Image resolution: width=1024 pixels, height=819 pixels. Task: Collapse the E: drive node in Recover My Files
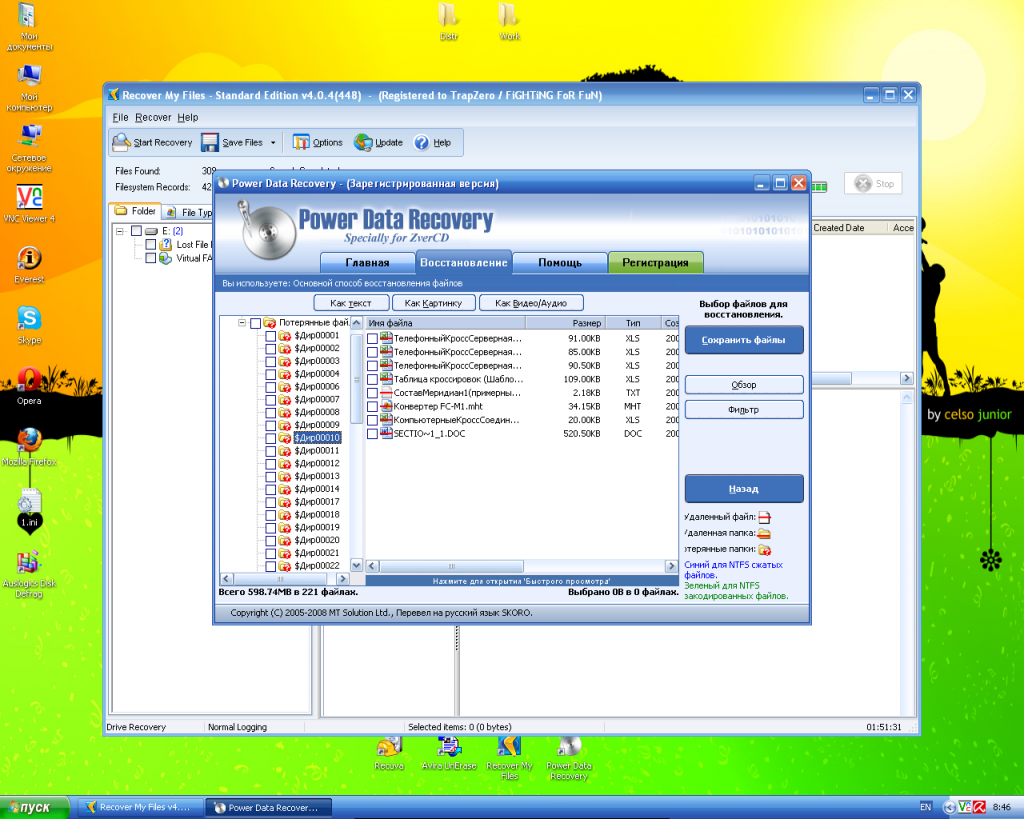coord(120,231)
